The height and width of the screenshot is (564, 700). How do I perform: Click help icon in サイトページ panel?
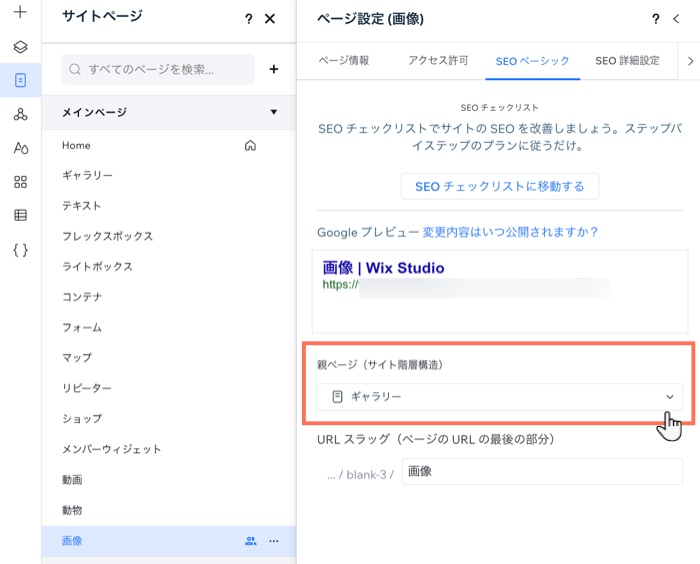coord(249,19)
